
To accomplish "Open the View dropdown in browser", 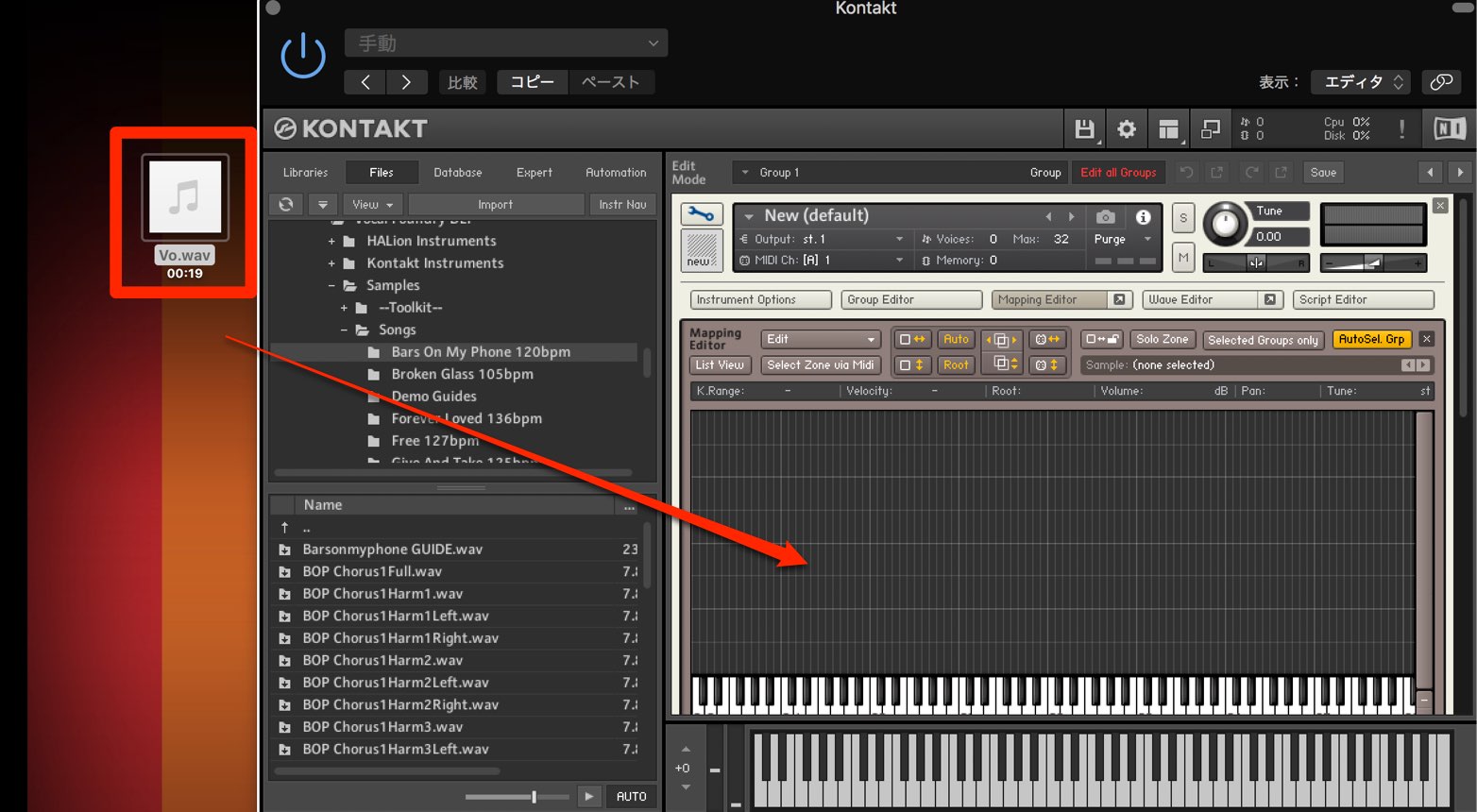I will [373, 204].
